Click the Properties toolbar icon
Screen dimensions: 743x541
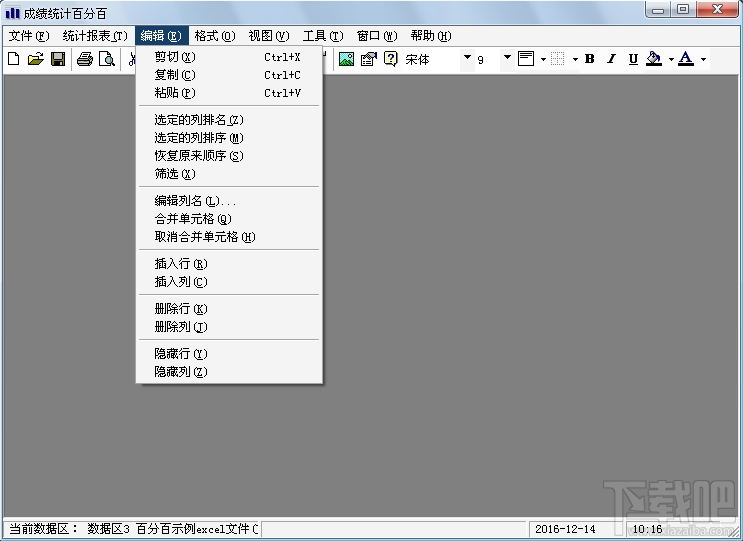[368, 59]
